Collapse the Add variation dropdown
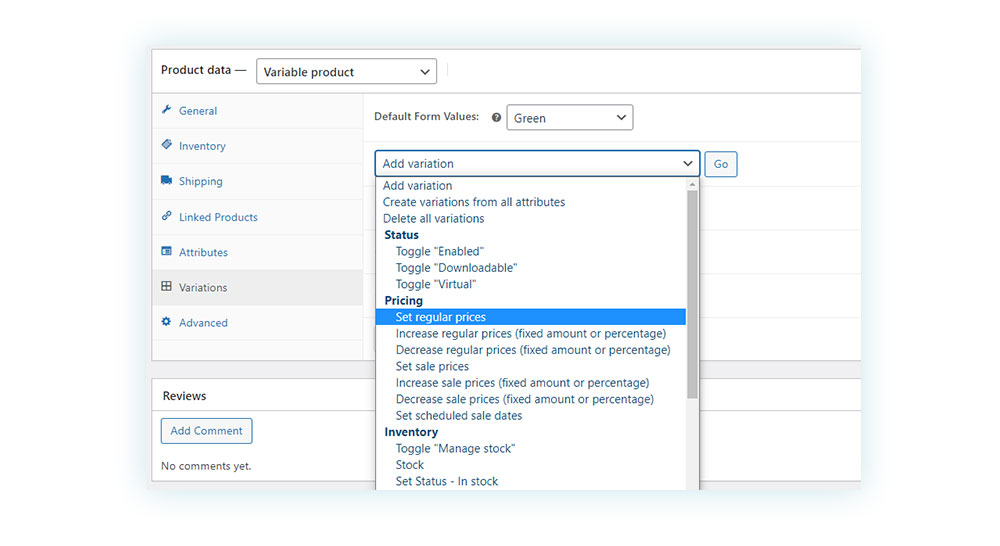 click(537, 163)
